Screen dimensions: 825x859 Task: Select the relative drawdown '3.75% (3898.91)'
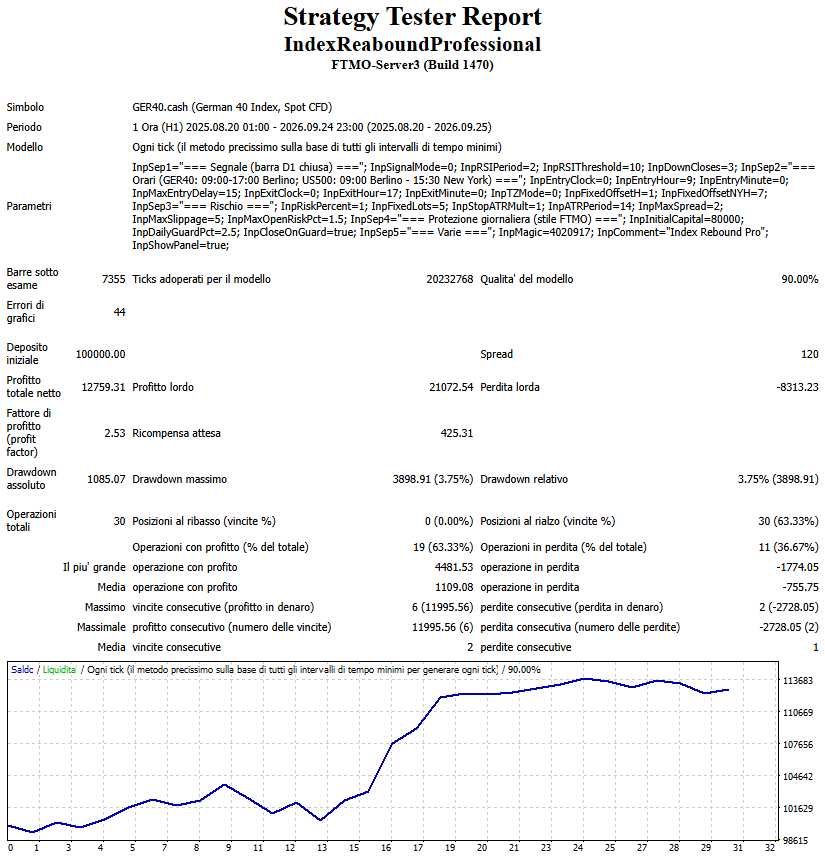778,479
